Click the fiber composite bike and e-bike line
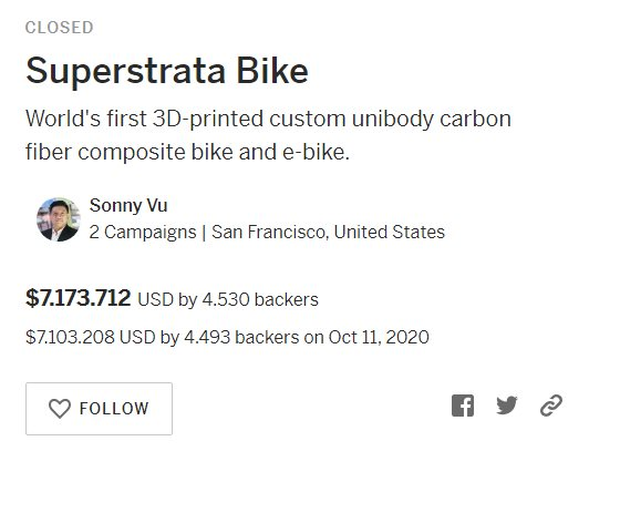 pos(187,152)
